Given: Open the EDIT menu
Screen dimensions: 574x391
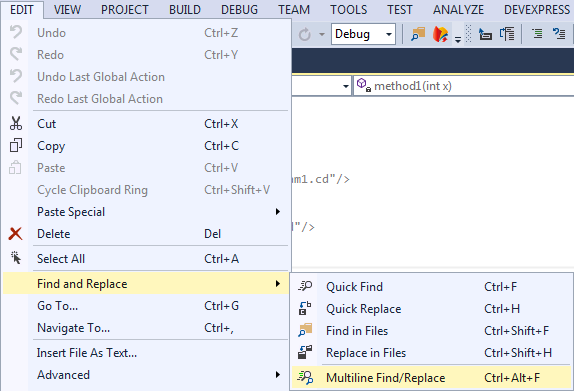Looking at the screenshot, I should [x=22, y=10].
